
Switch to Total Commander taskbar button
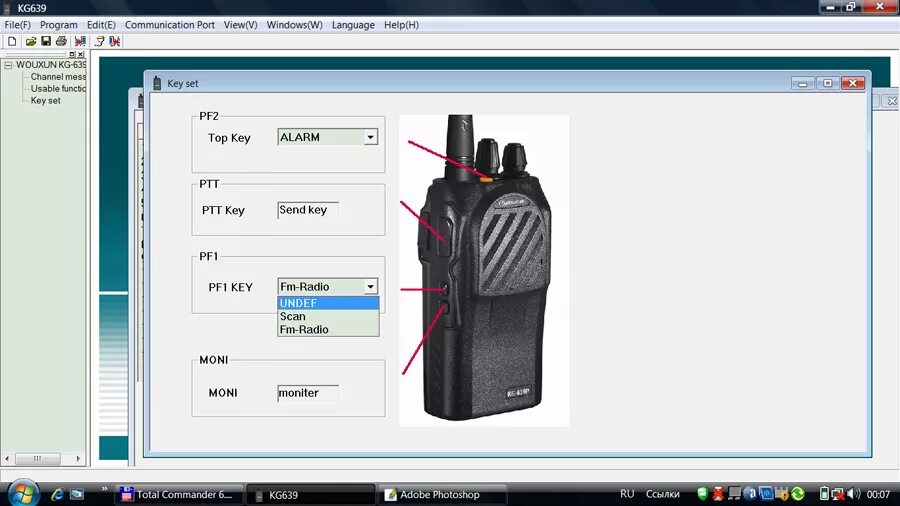point(179,495)
